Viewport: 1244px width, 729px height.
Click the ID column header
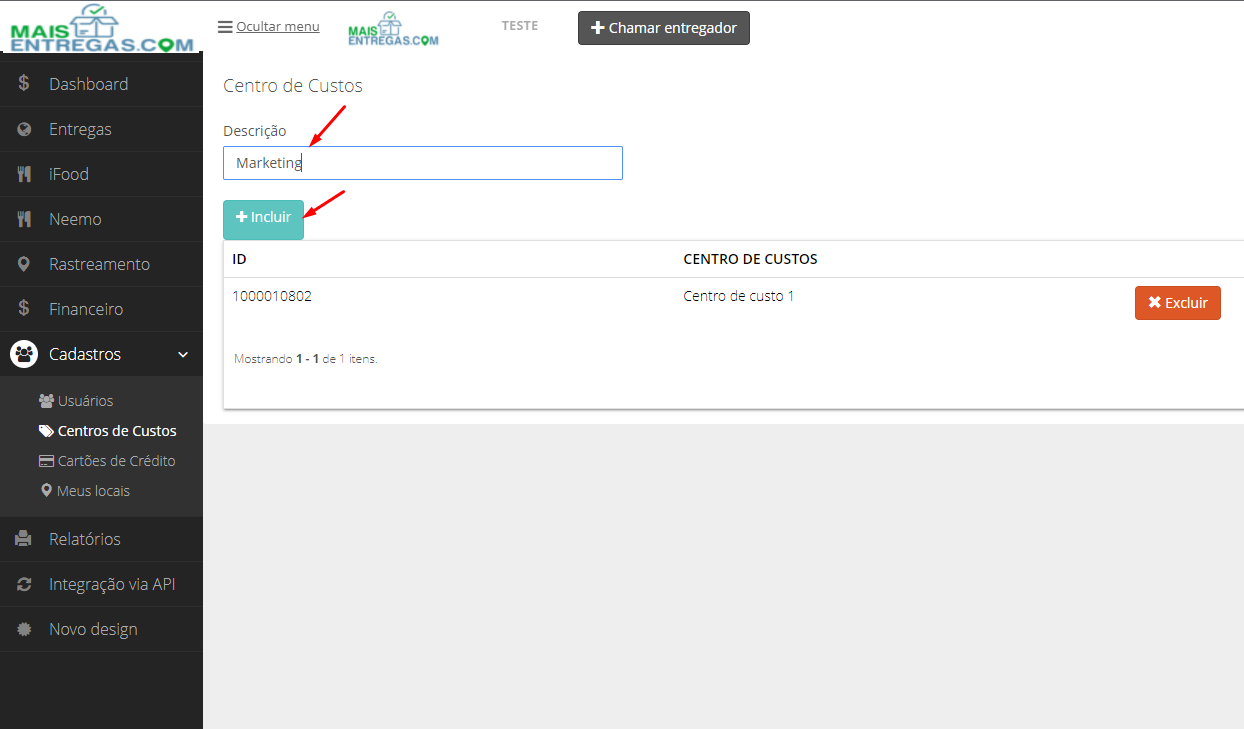(x=240, y=259)
